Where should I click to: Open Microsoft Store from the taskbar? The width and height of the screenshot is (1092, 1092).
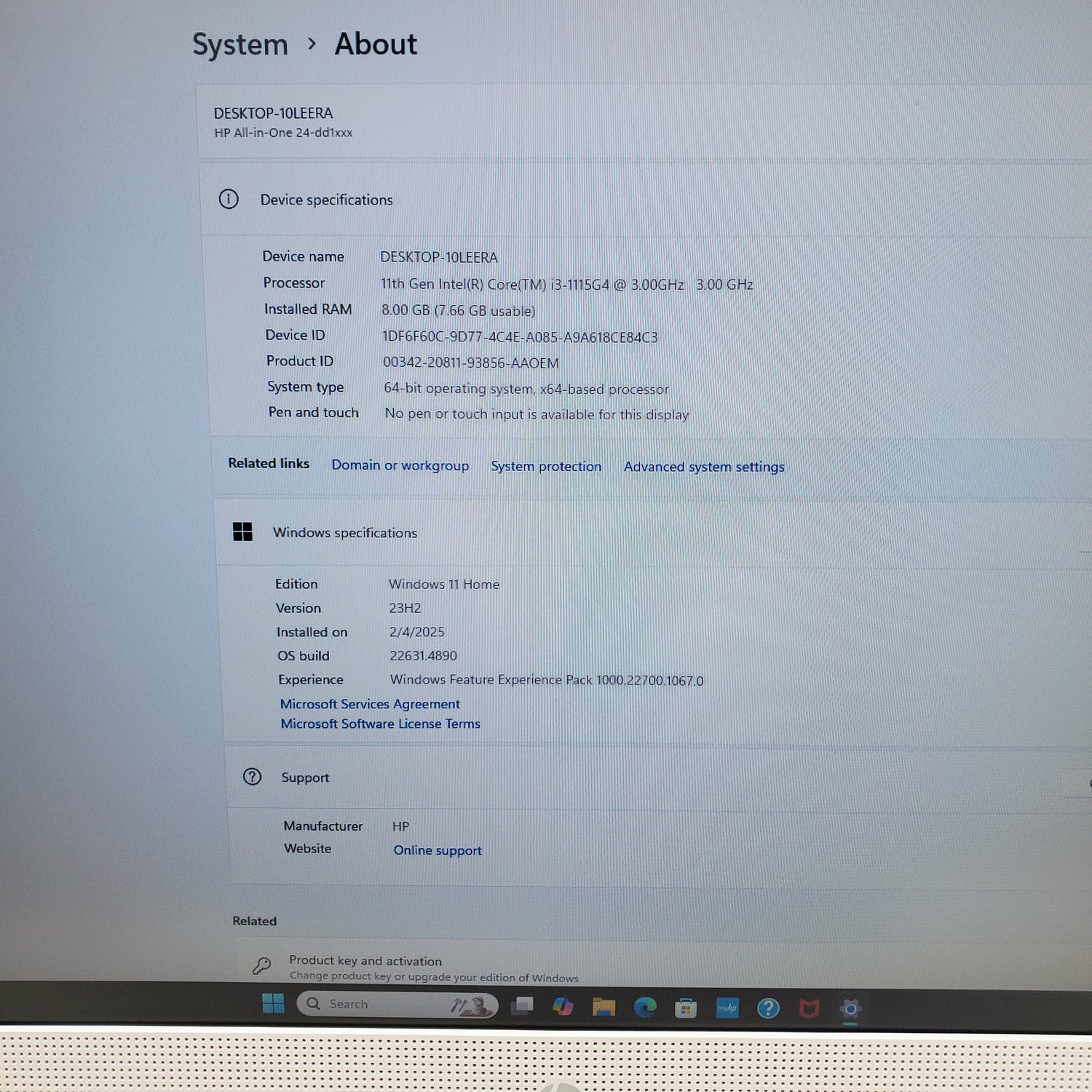(x=686, y=1008)
